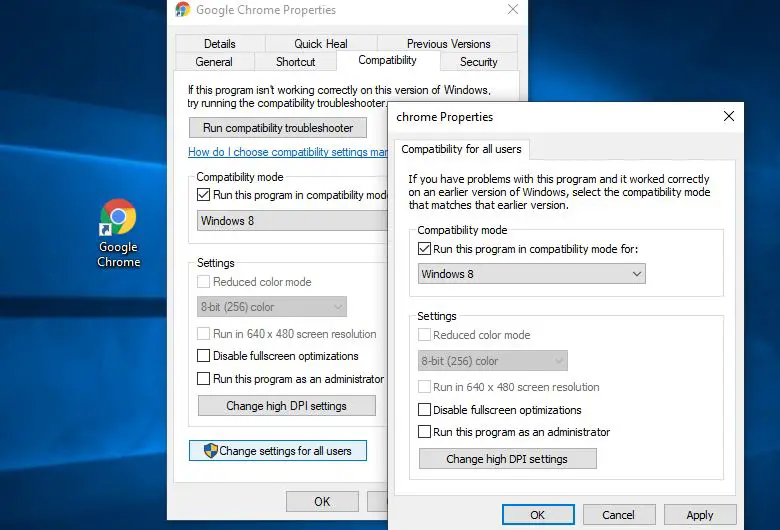This screenshot has width=780, height=530.
Task: Go to the Security tab
Action: 479,62
